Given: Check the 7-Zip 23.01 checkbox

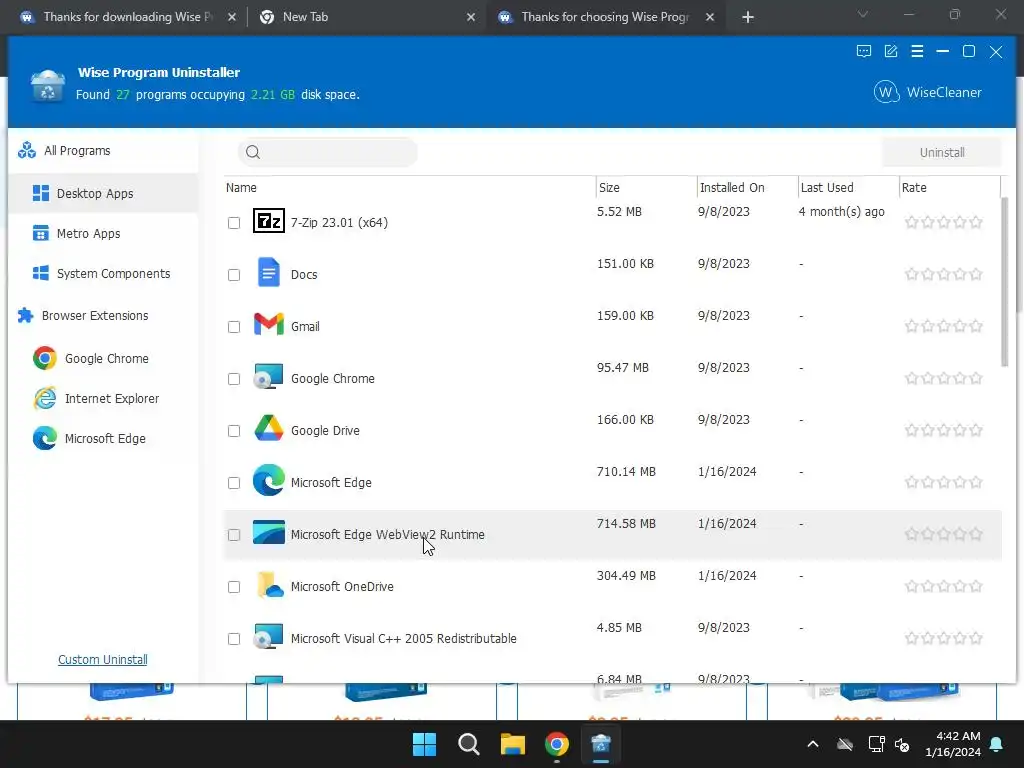Looking at the screenshot, I should tap(234, 223).
